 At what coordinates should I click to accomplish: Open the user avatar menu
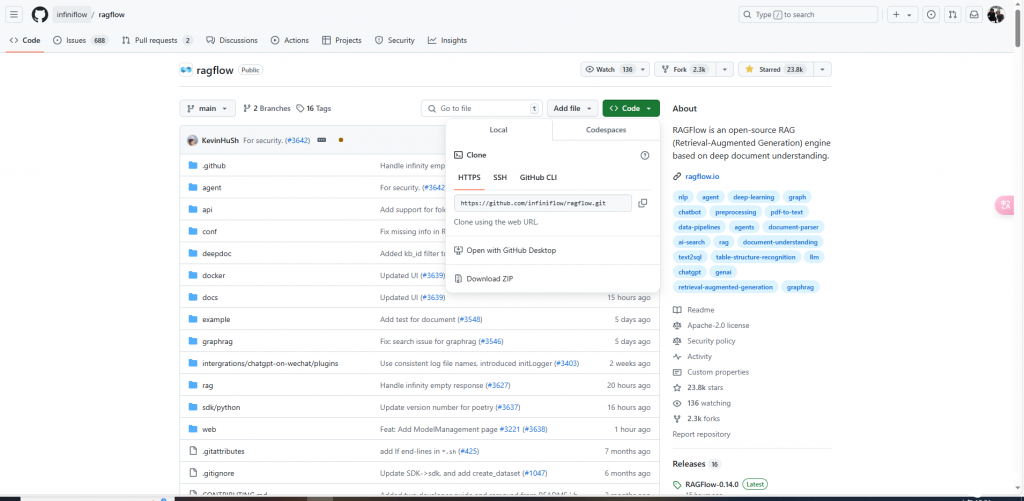(995, 14)
